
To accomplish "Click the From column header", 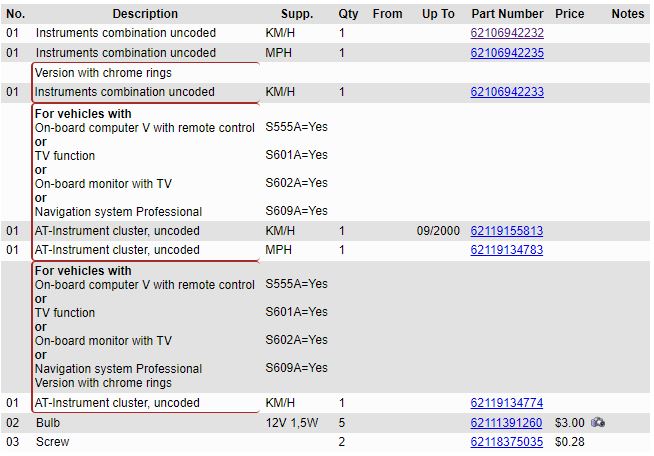I will click(x=387, y=14).
